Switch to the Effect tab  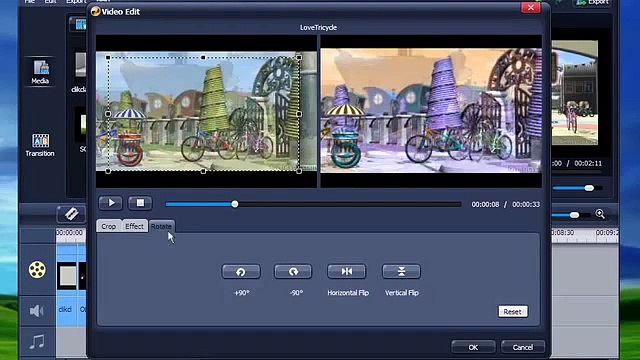click(x=134, y=226)
